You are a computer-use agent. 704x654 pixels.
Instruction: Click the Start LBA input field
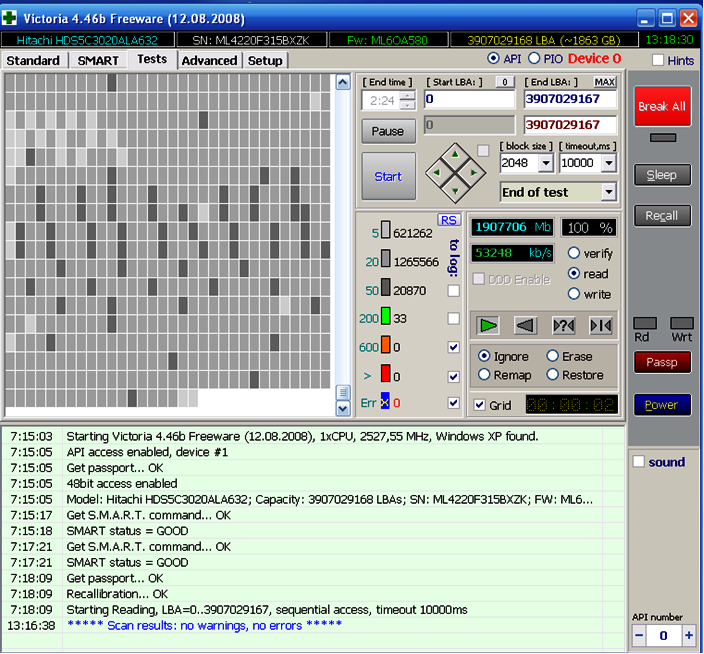469,99
